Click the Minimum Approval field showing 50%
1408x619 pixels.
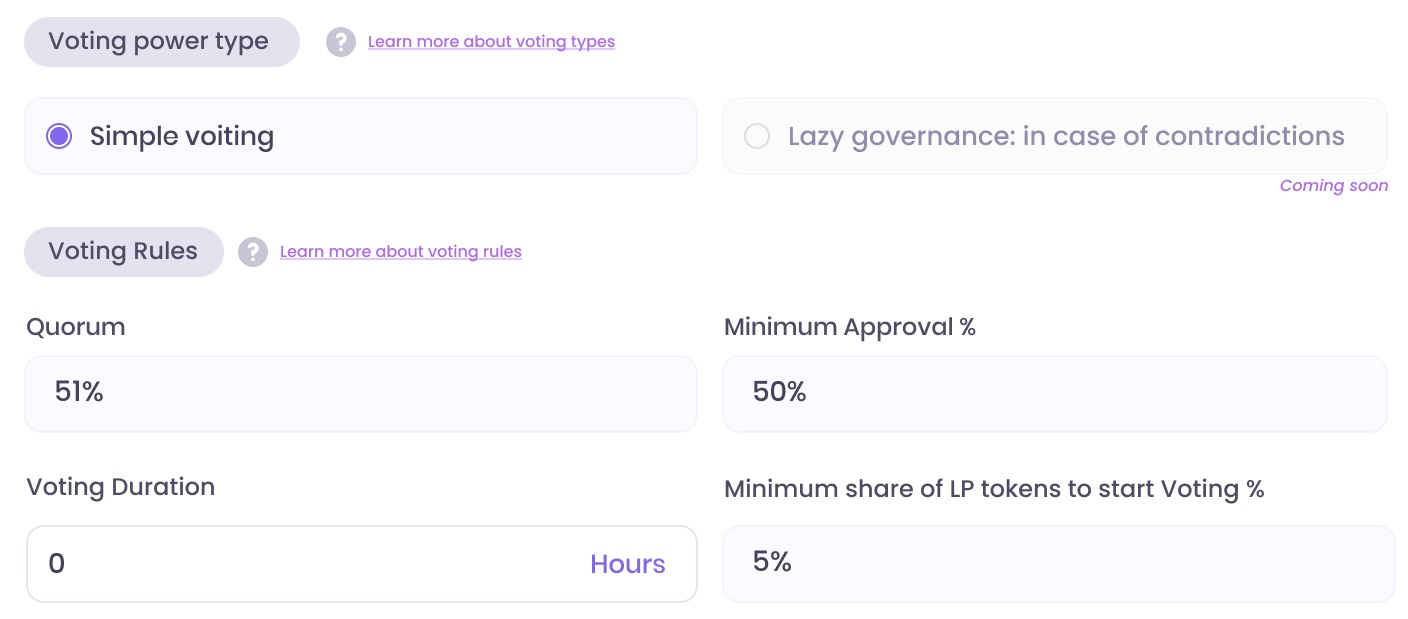(1054, 393)
